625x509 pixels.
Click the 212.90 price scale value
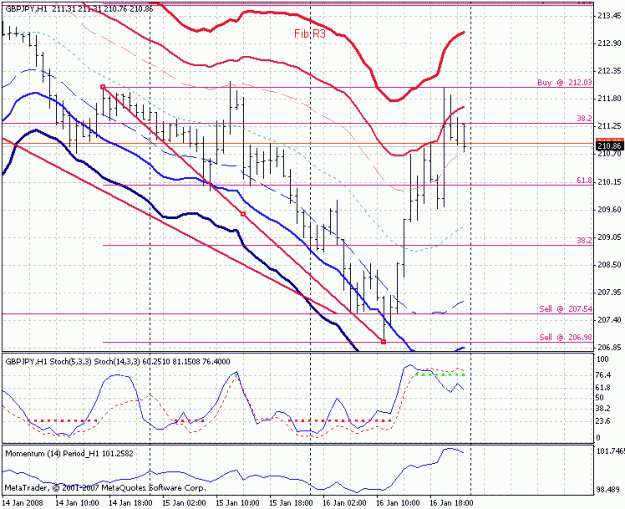tap(609, 43)
